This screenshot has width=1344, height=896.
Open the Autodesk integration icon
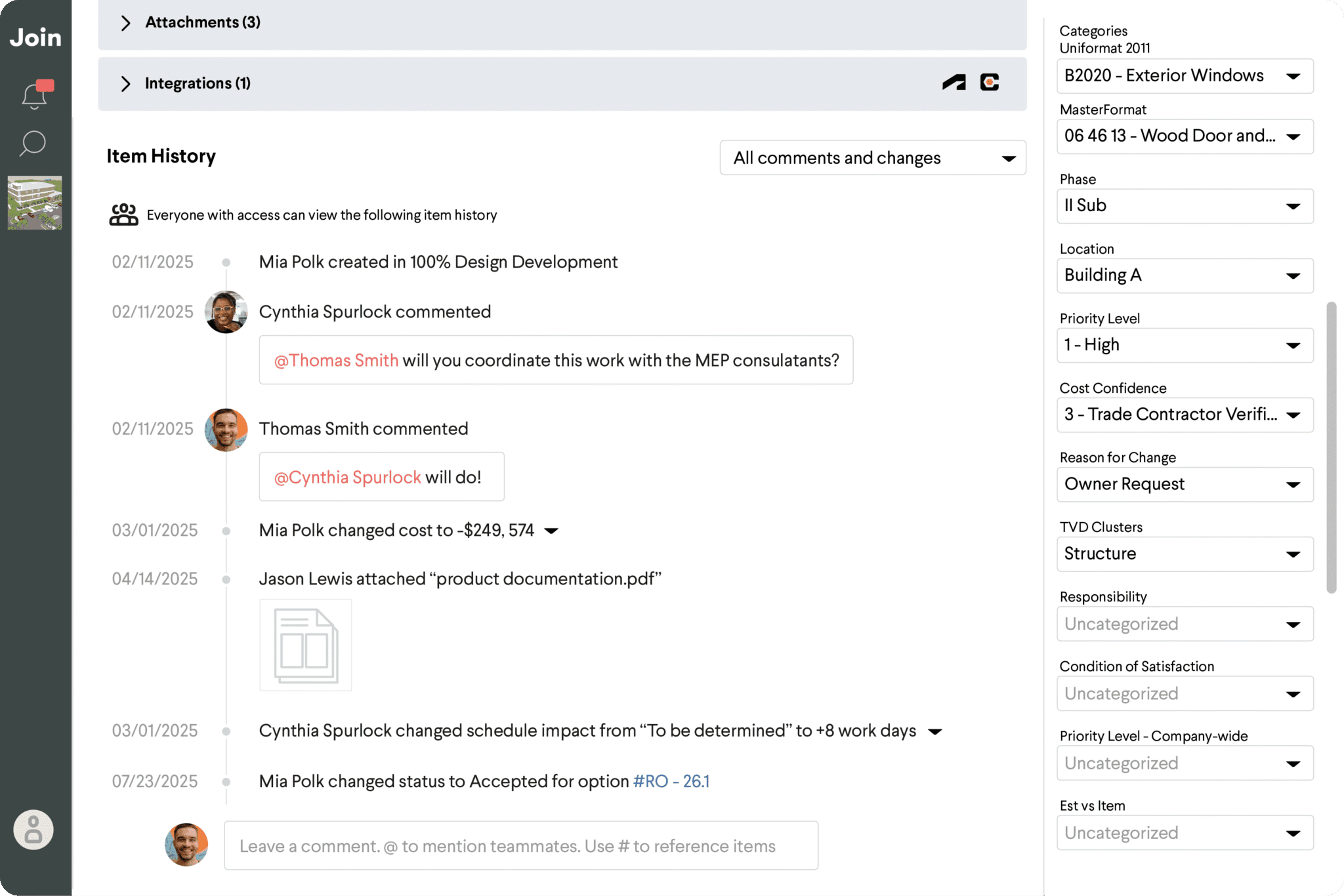(954, 83)
